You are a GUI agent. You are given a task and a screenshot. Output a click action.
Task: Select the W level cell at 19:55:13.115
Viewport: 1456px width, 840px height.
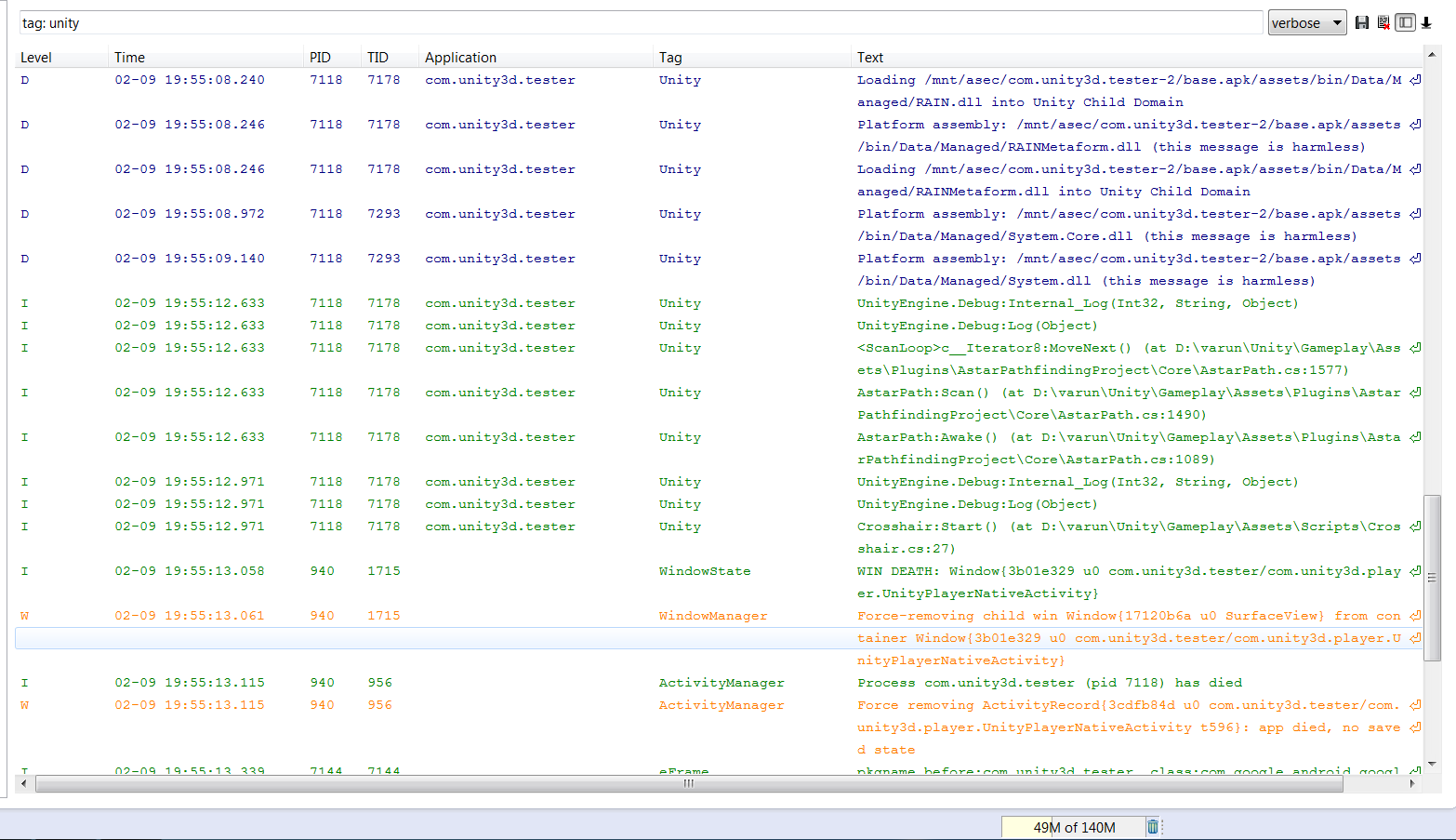25,705
